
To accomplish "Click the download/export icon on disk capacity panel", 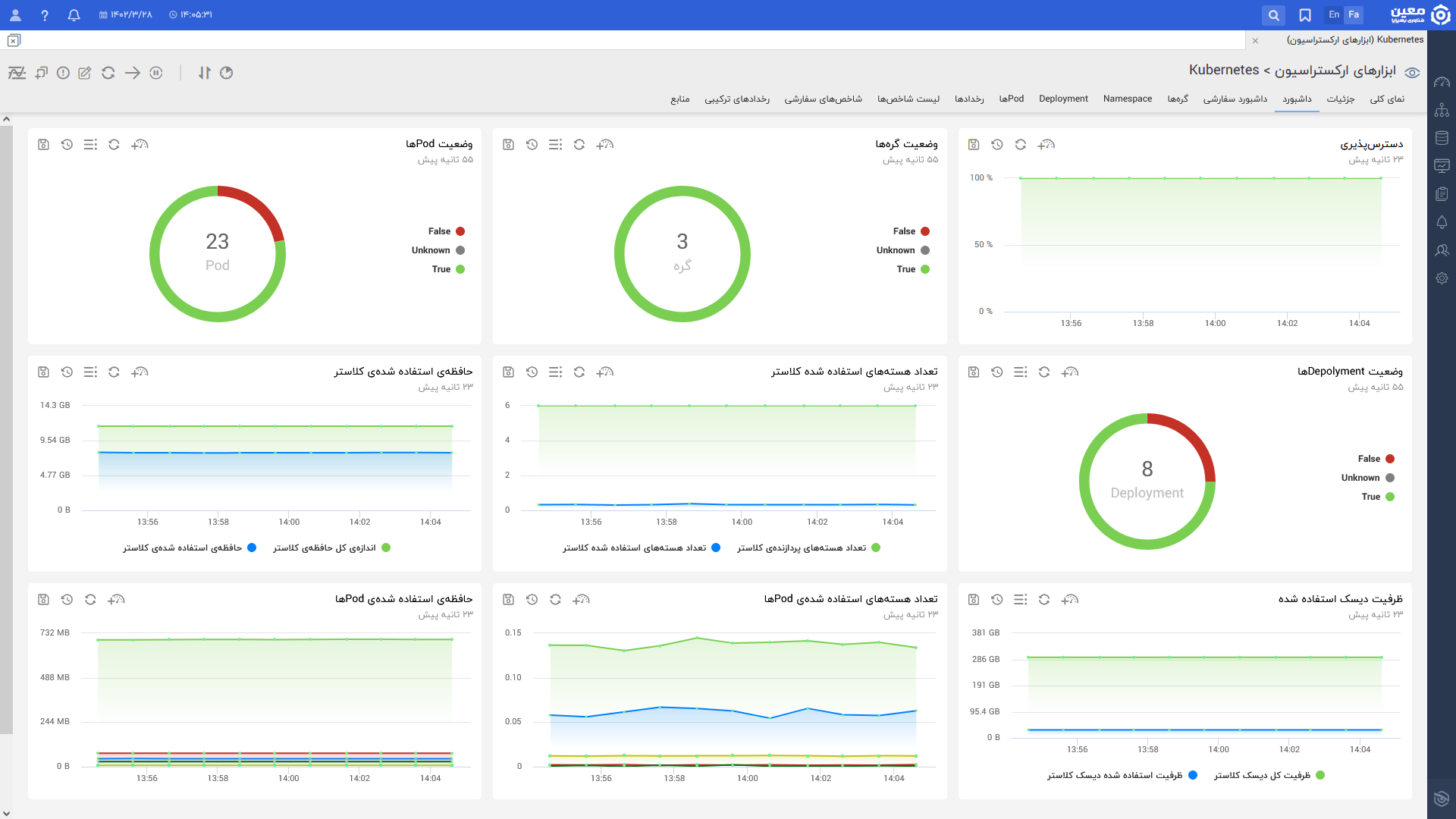I will pos(973,598).
